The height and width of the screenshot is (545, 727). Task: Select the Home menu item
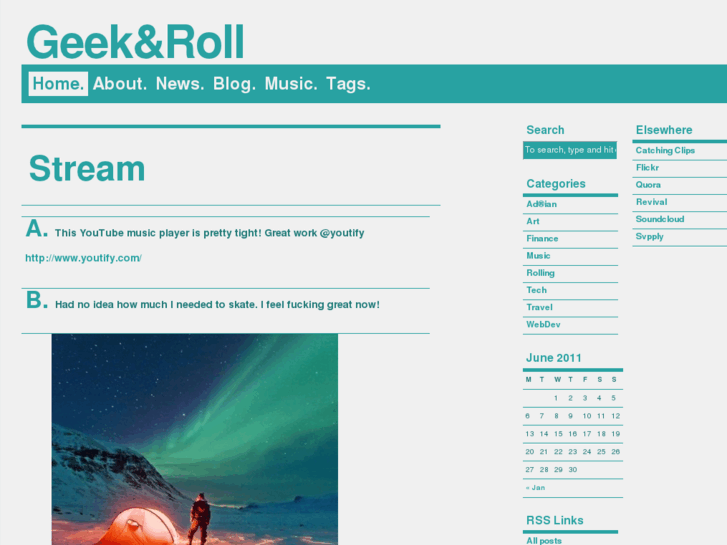[58, 84]
